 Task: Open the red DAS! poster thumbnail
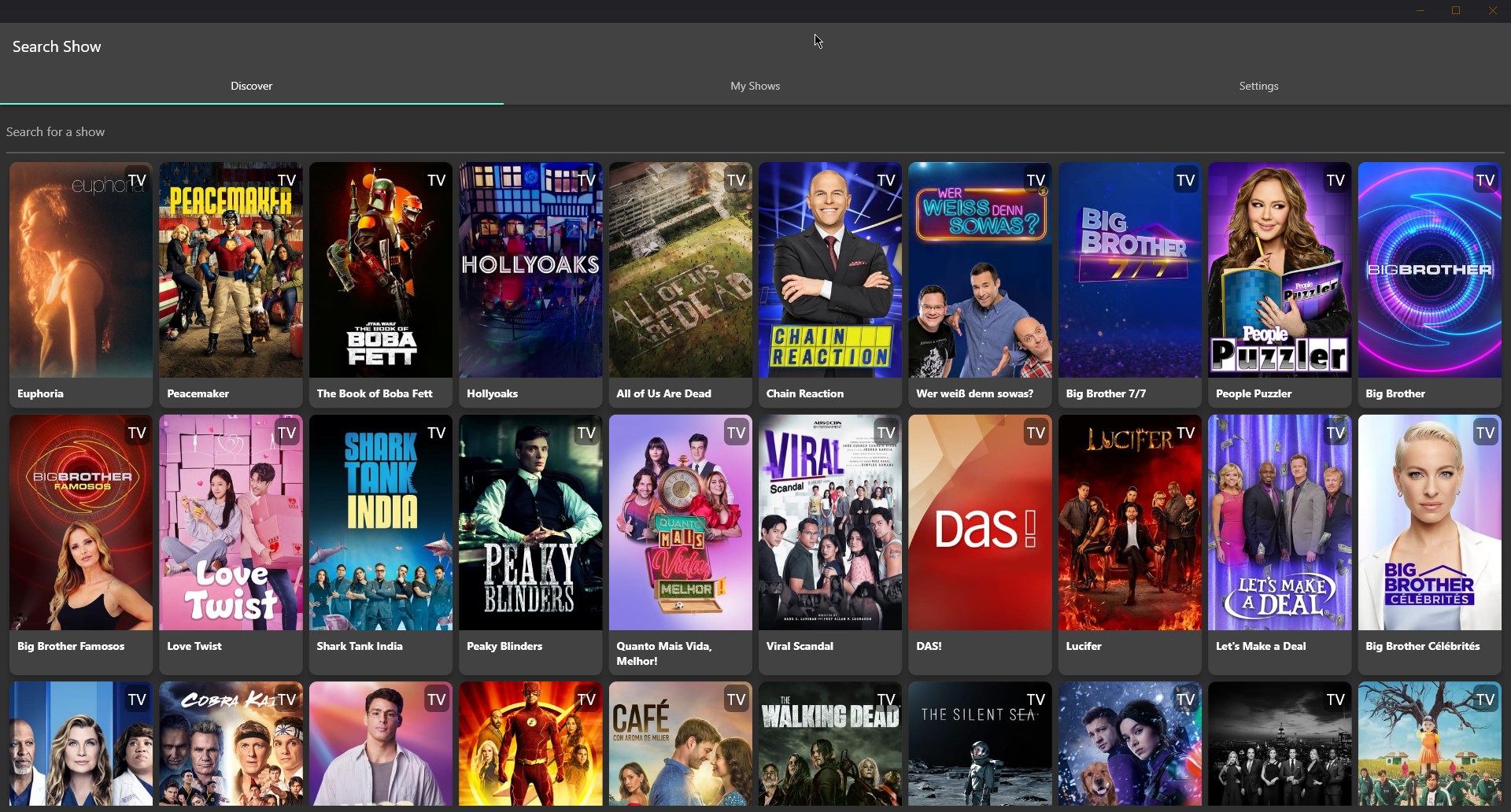980,522
